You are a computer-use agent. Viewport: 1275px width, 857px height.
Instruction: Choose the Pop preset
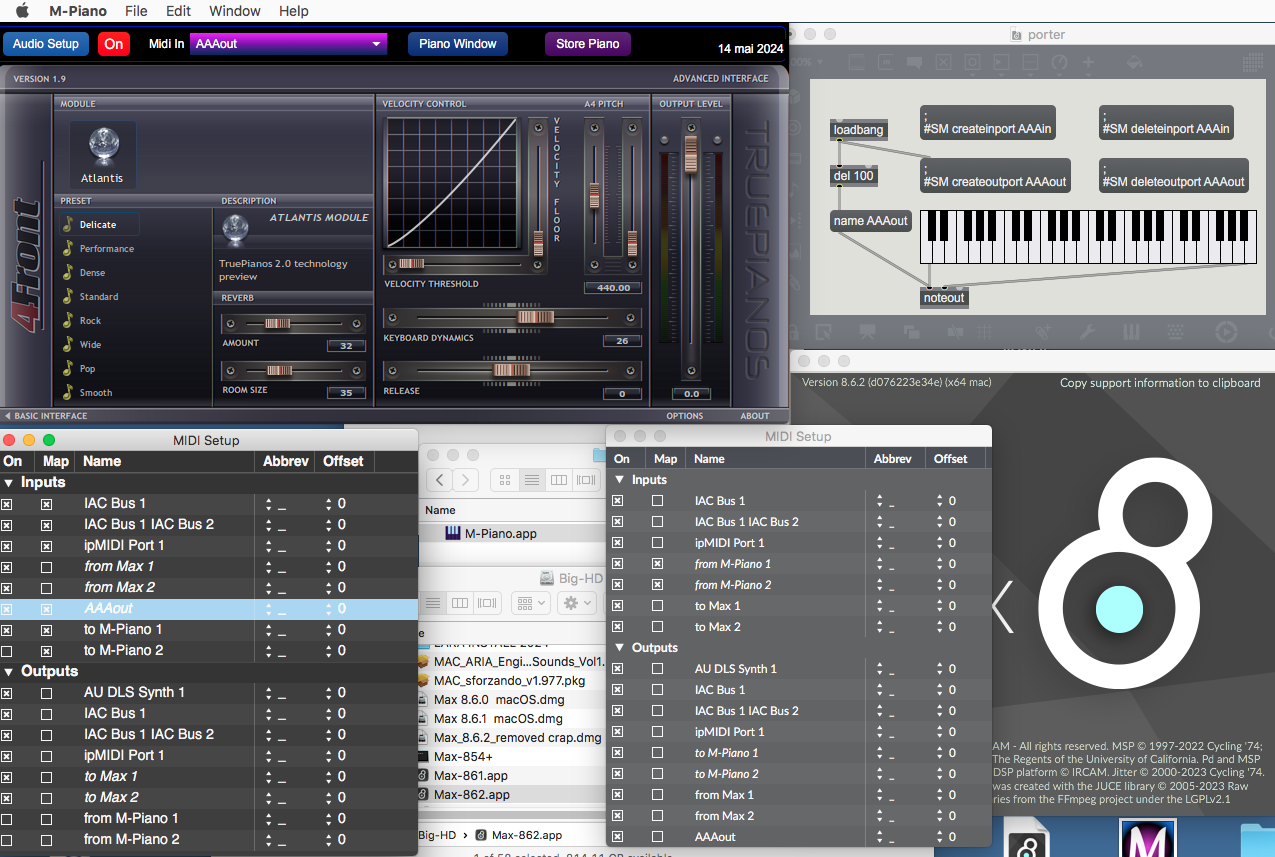(x=88, y=369)
